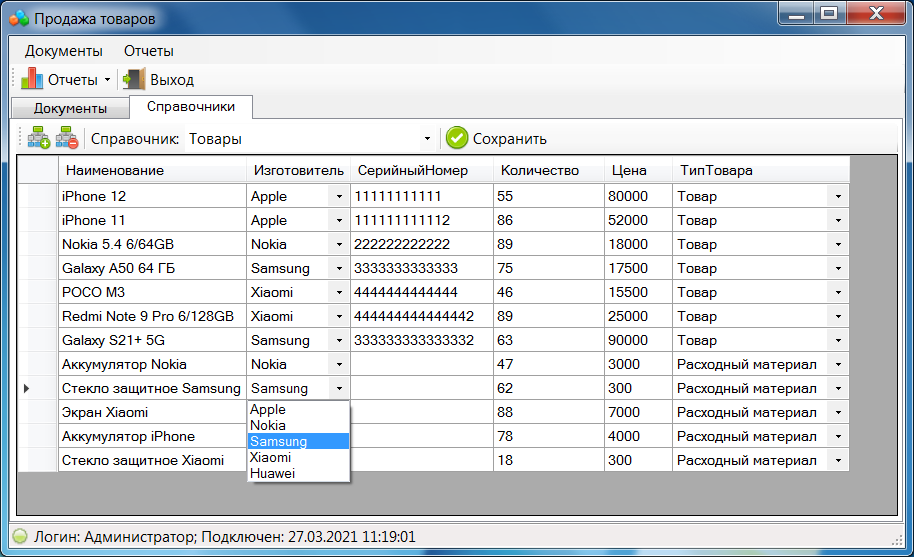
Task: Click the green connection status indicator
Action: tap(20, 536)
